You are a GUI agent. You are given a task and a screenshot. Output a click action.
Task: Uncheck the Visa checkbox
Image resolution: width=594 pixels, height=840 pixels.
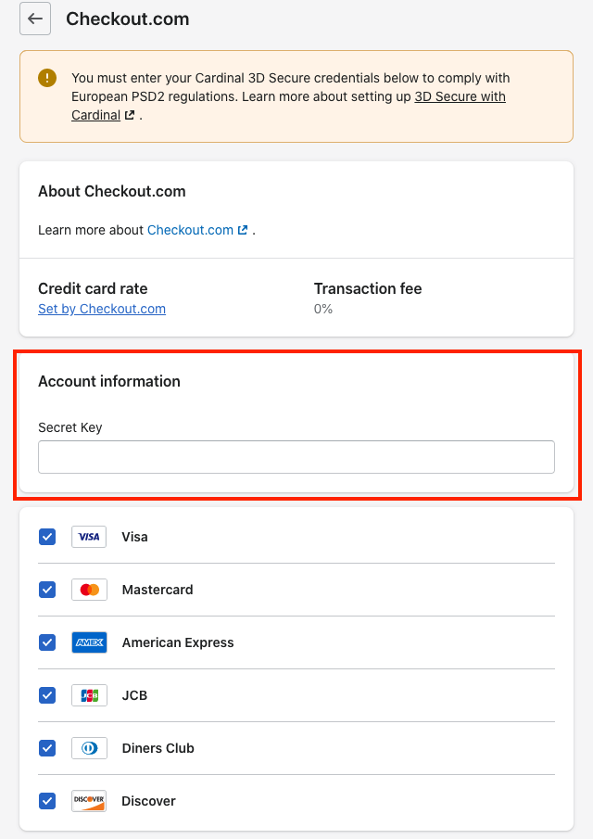coord(47,537)
